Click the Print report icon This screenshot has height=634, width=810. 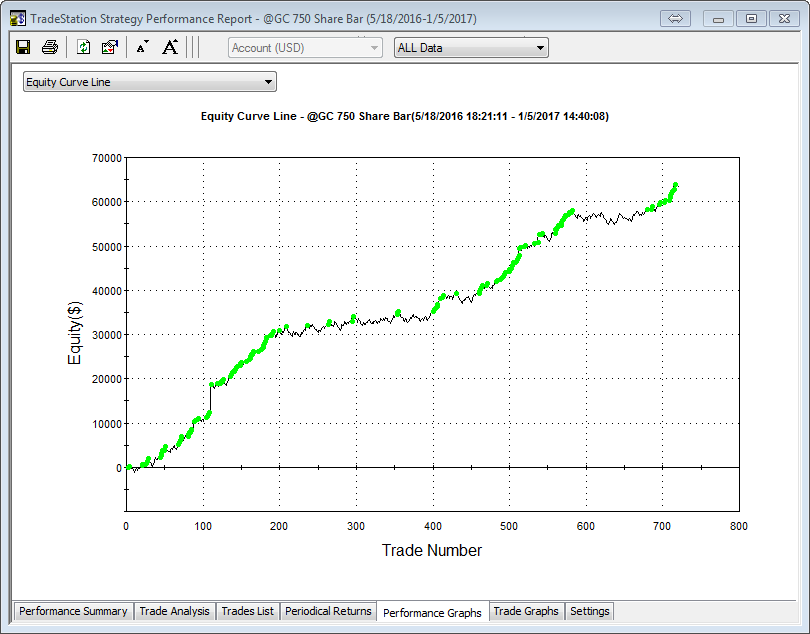pyautogui.click(x=49, y=47)
